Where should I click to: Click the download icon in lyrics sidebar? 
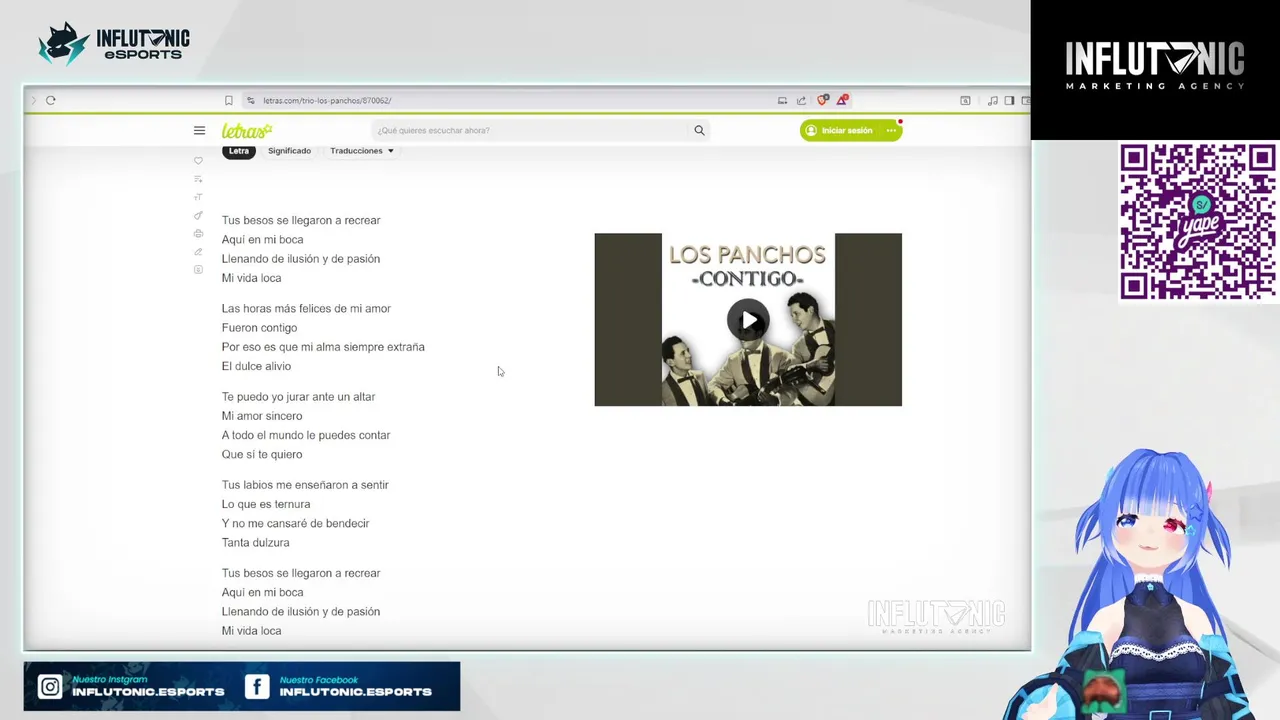tap(198, 269)
